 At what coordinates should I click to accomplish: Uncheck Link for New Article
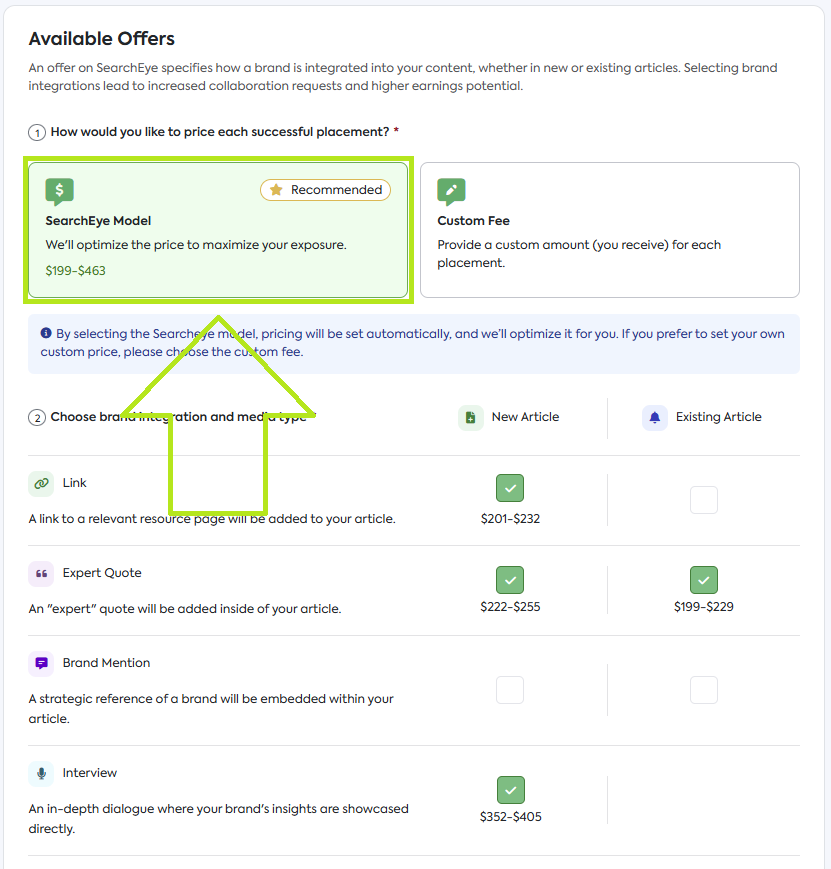510,488
